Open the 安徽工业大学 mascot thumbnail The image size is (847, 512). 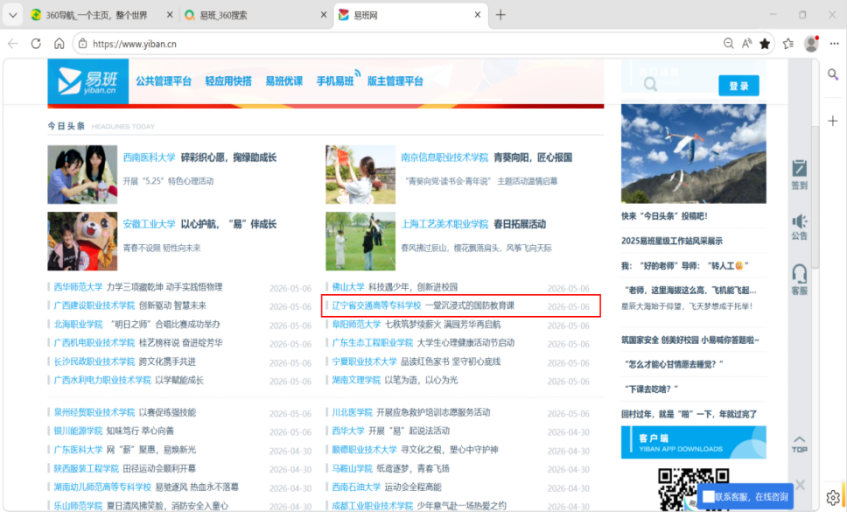(x=82, y=241)
